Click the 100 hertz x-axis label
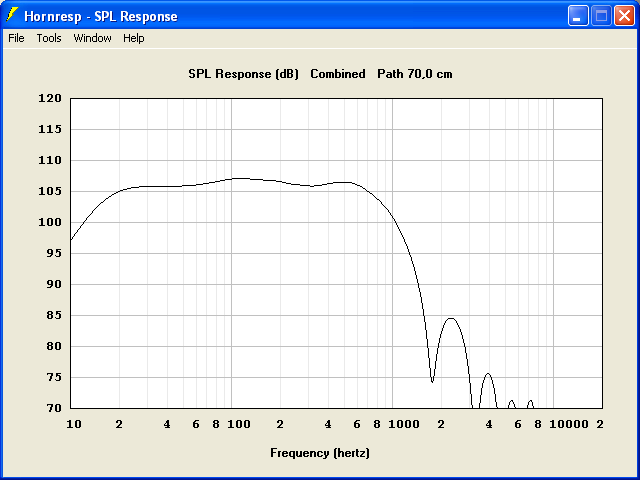This screenshot has width=641, height=480. click(x=239, y=424)
